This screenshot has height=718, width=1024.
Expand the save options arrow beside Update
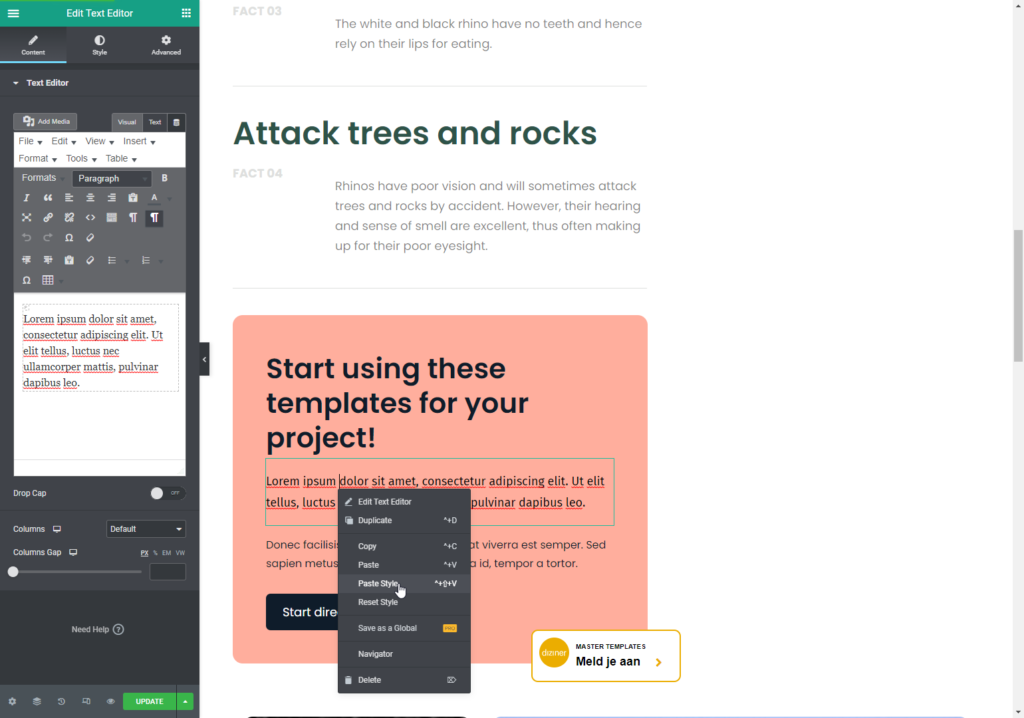coord(186,701)
